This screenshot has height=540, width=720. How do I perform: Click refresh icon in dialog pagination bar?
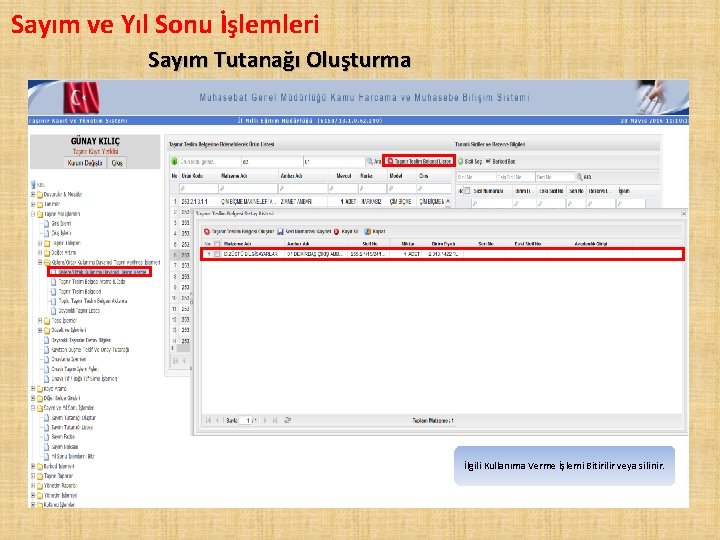(287, 420)
